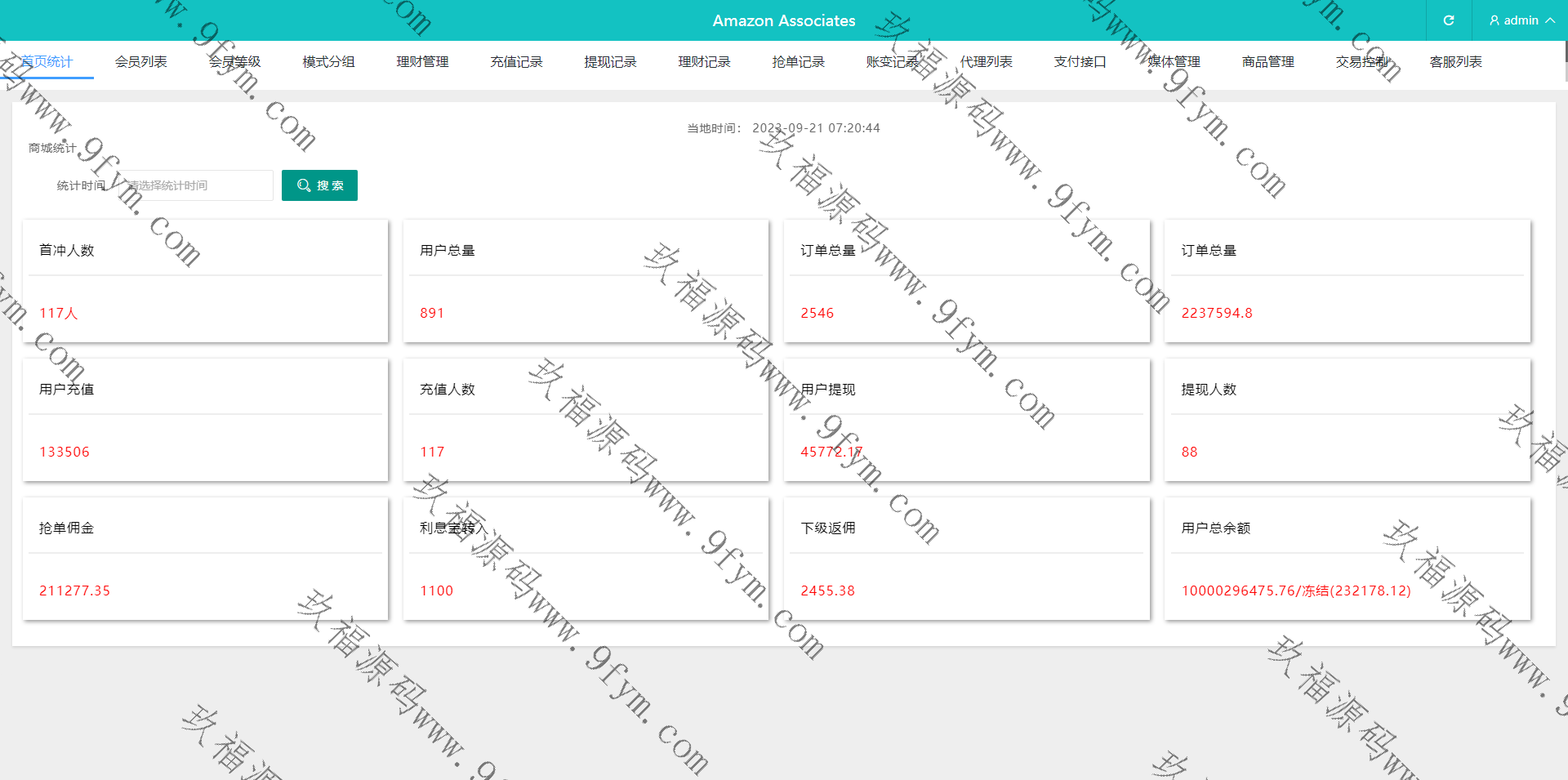Image resolution: width=1568 pixels, height=780 pixels.
Task: Switch to the 首页统计 tab
Action: tap(47, 62)
